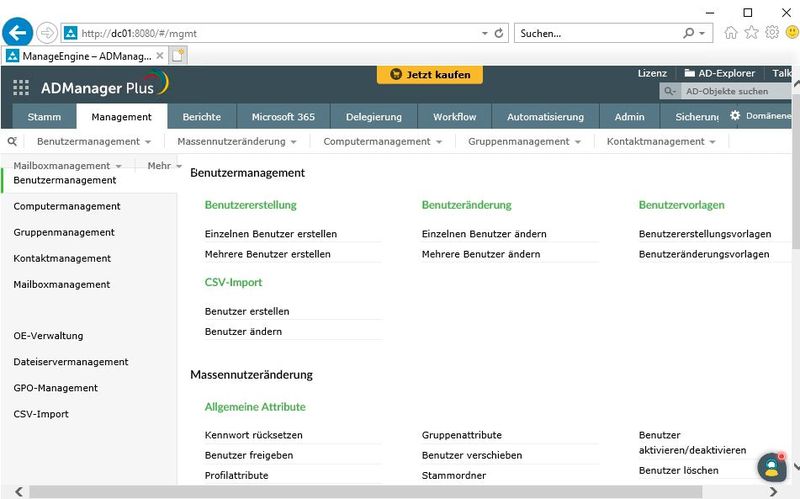
Task: Click the AD-Objekte suchen input field
Action: click(736, 91)
